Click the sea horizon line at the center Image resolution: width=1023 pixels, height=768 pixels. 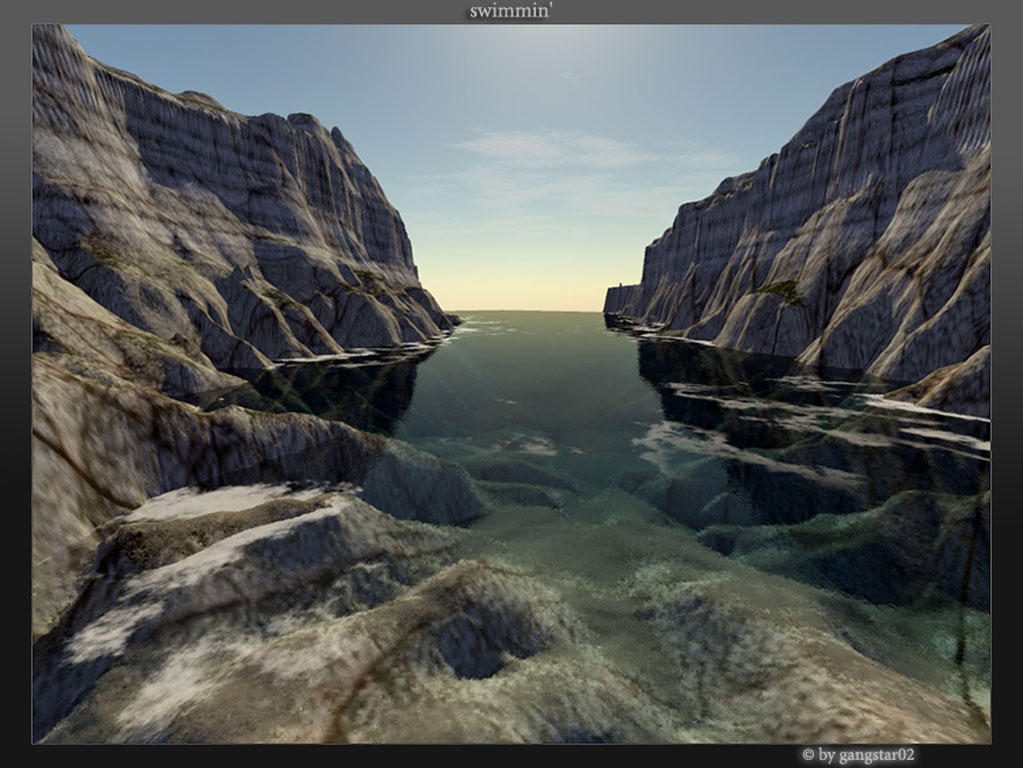[525, 311]
